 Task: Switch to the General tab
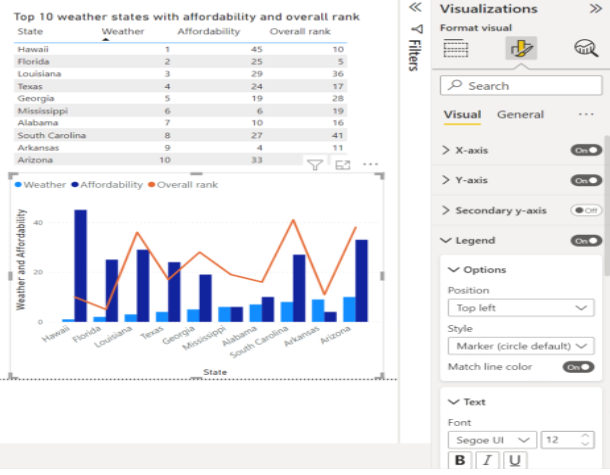click(521, 115)
